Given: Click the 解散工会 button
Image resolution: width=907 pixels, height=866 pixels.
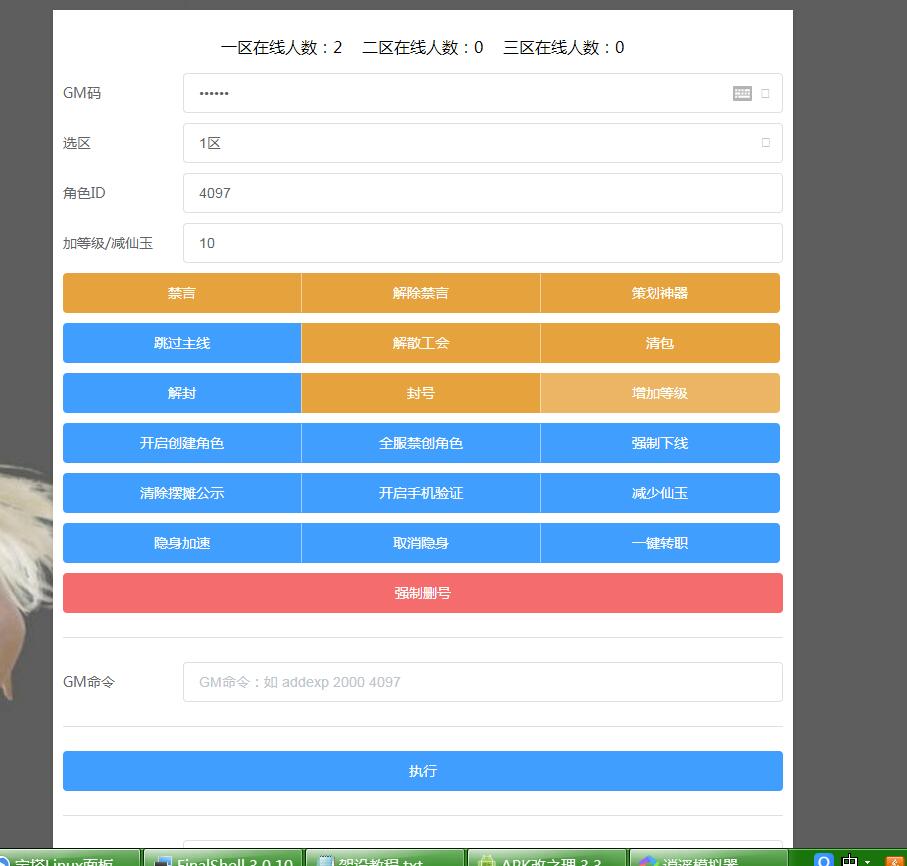Looking at the screenshot, I should (x=421, y=343).
